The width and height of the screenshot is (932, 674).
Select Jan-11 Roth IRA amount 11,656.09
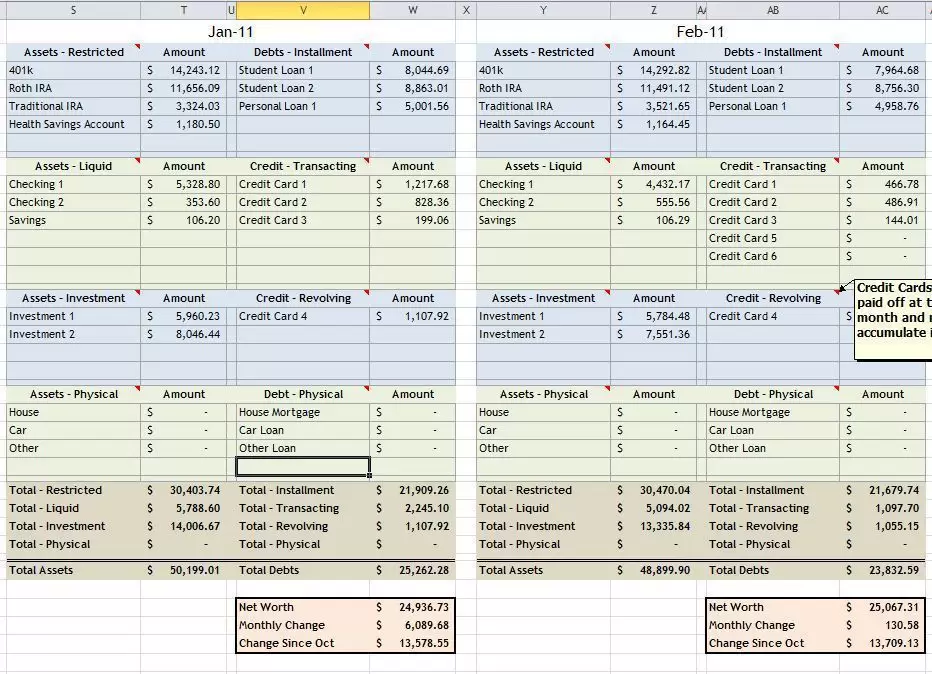[x=184, y=88]
